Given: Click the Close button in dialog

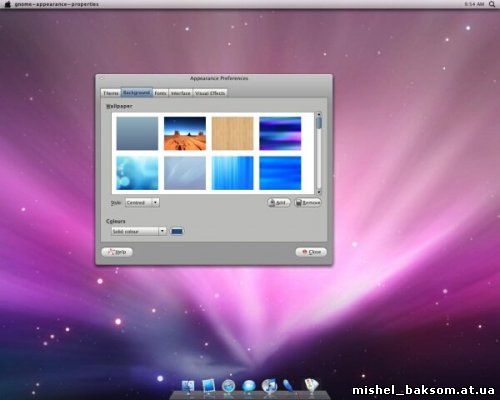Looking at the screenshot, I should (x=311, y=252).
